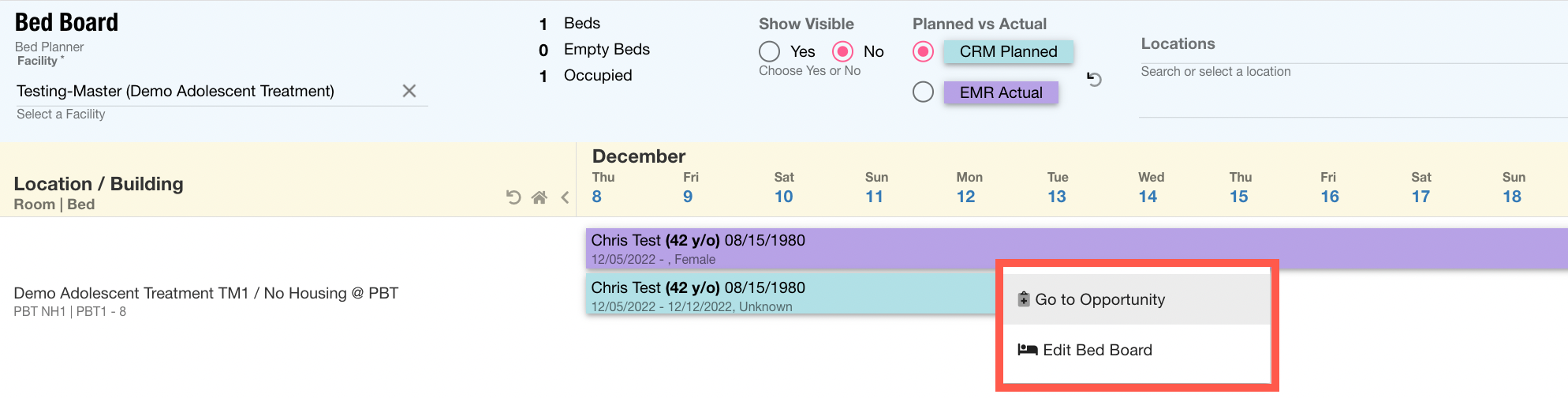Click the undo arrow in Location header
Image resolution: width=1568 pixels, height=398 pixels.
(x=513, y=197)
